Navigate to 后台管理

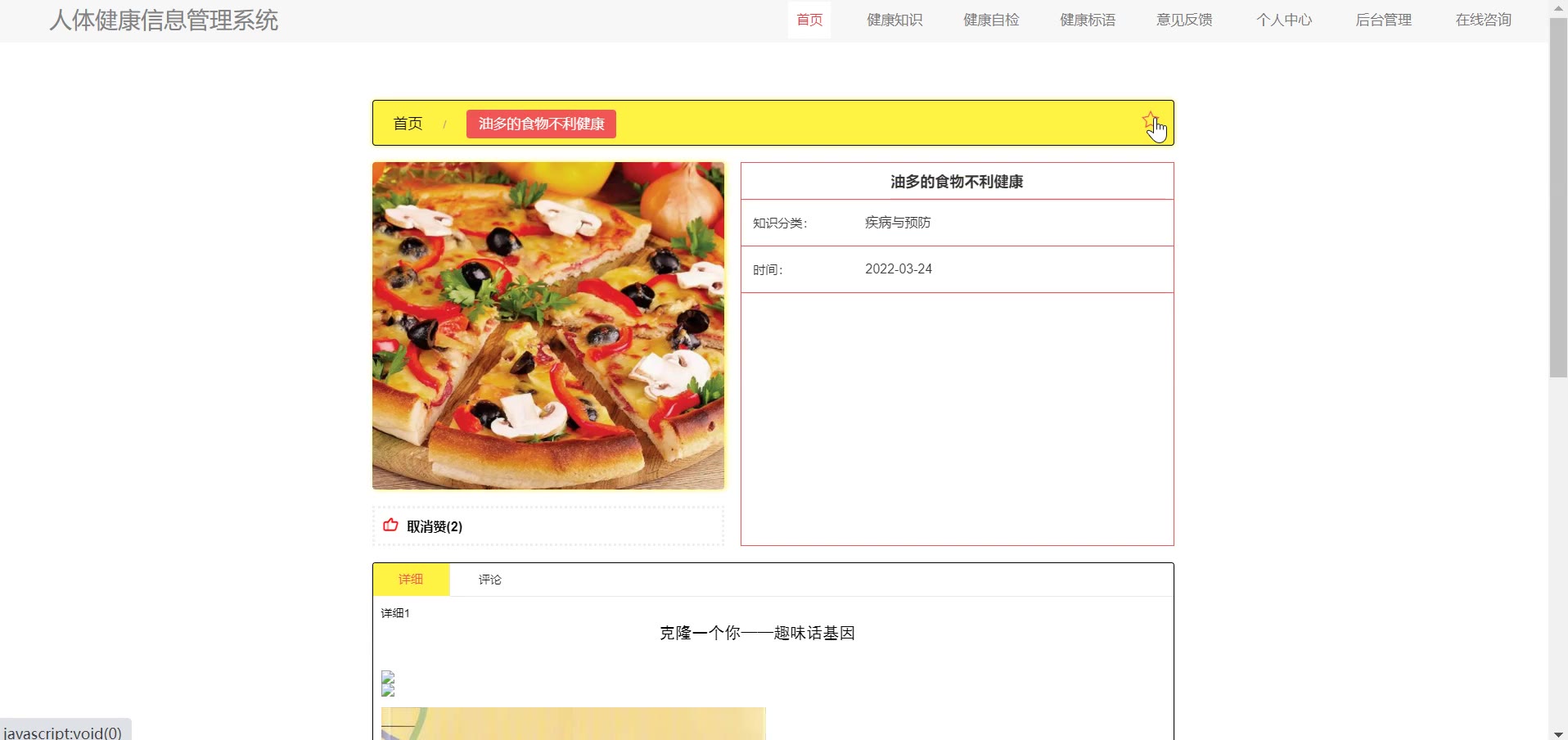1384,20
